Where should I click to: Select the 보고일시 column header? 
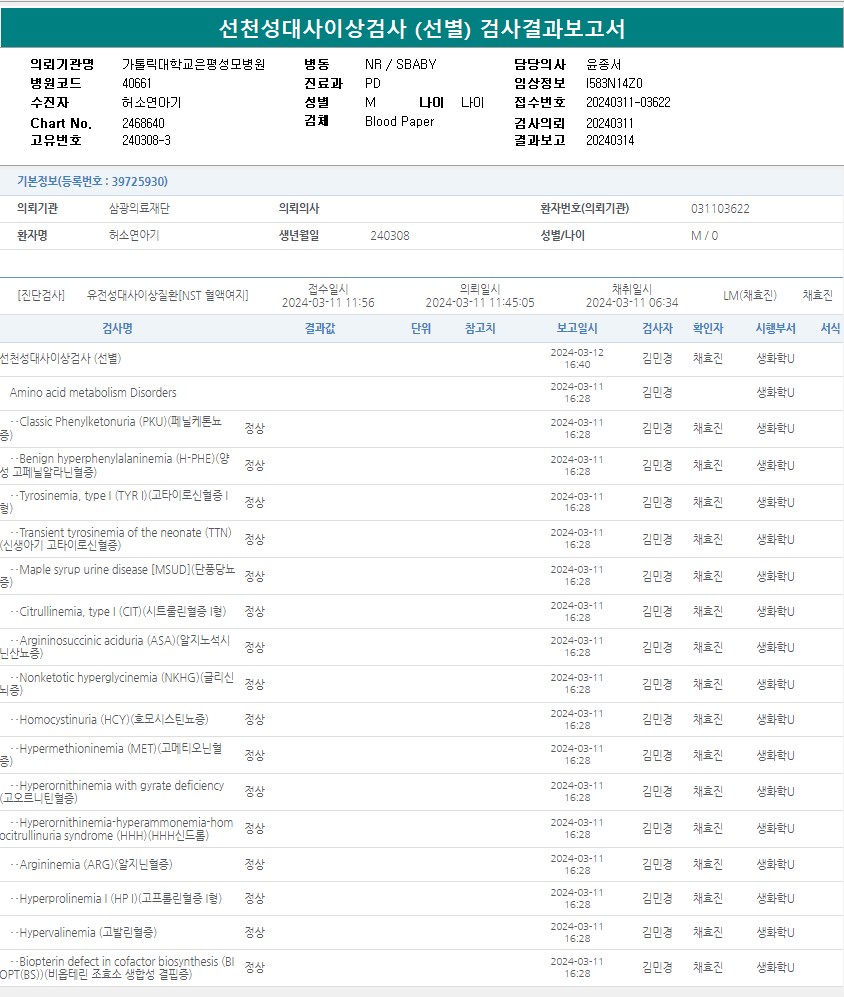(x=577, y=328)
